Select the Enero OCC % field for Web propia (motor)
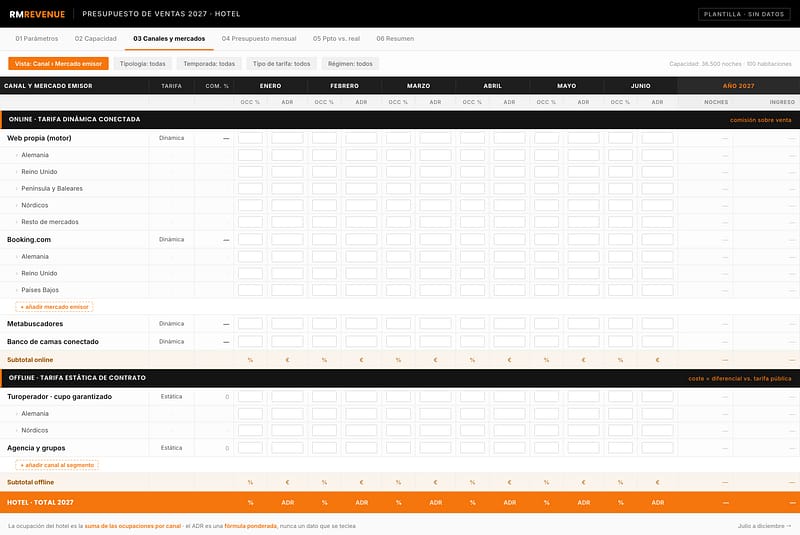Image resolution: width=800 pixels, height=535 pixels. pyautogui.click(x=251, y=138)
